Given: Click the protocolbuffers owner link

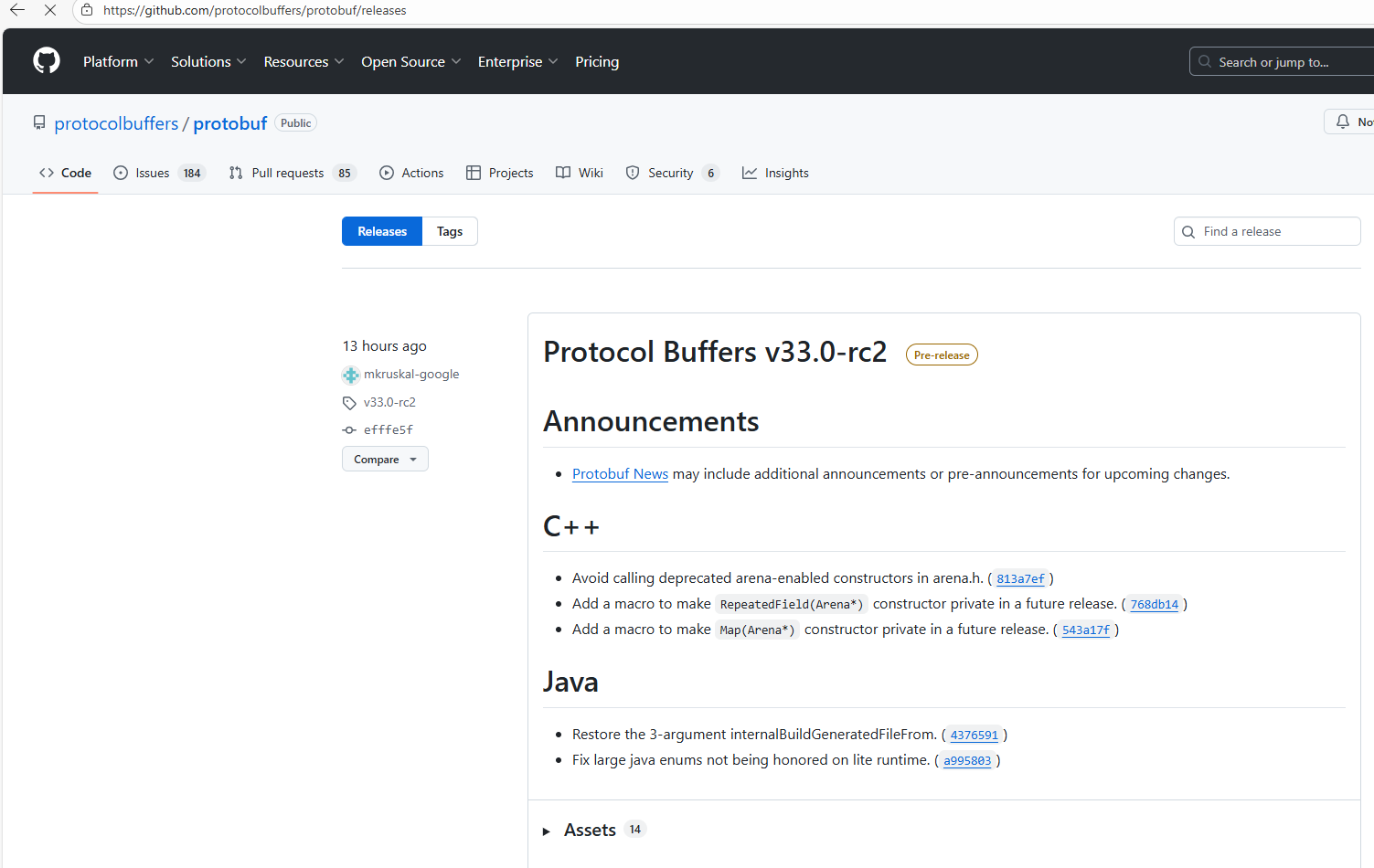Looking at the screenshot, I should [x=116, y=123].
